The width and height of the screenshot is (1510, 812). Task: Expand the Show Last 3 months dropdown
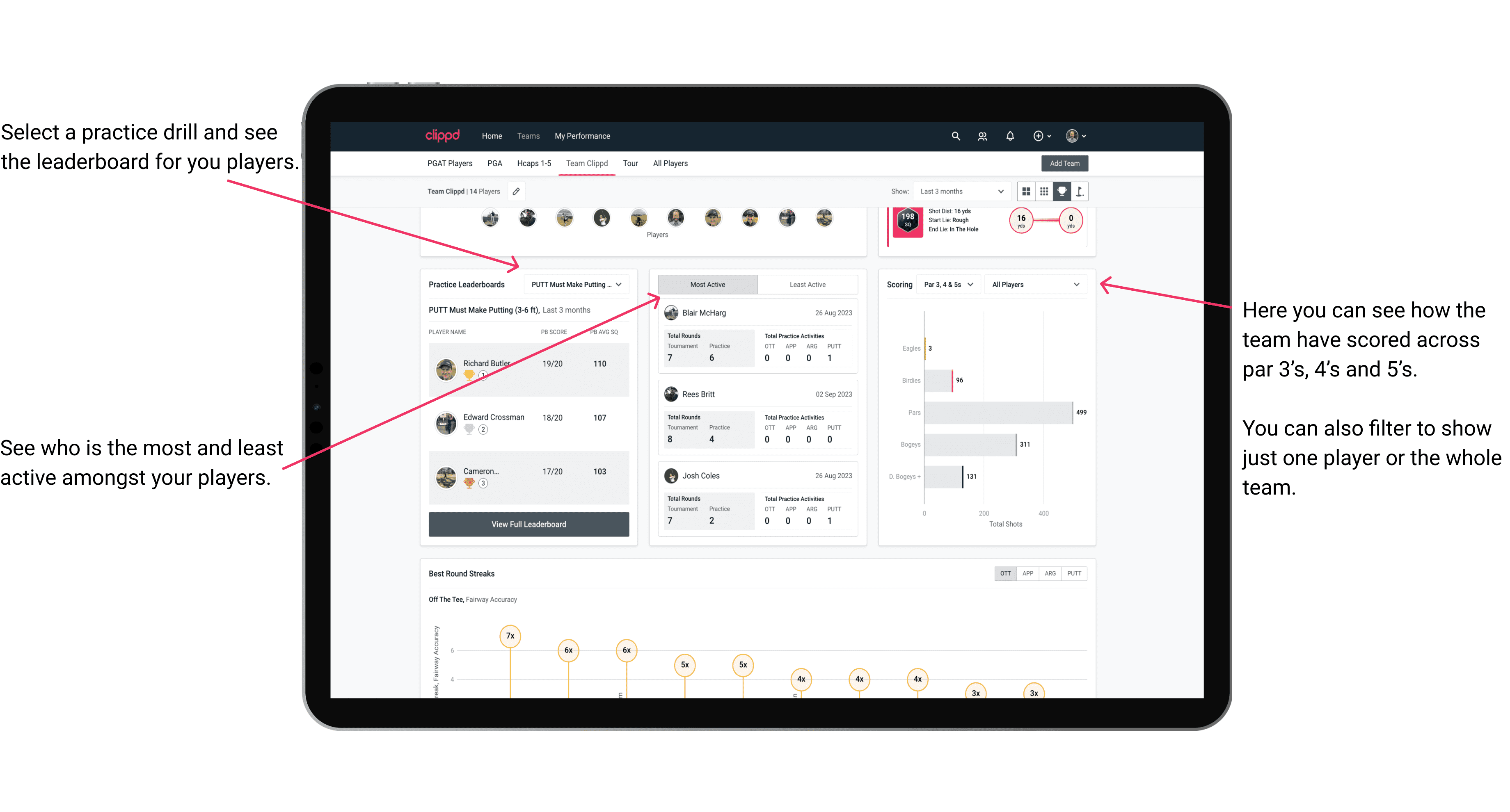coord(961,191)
